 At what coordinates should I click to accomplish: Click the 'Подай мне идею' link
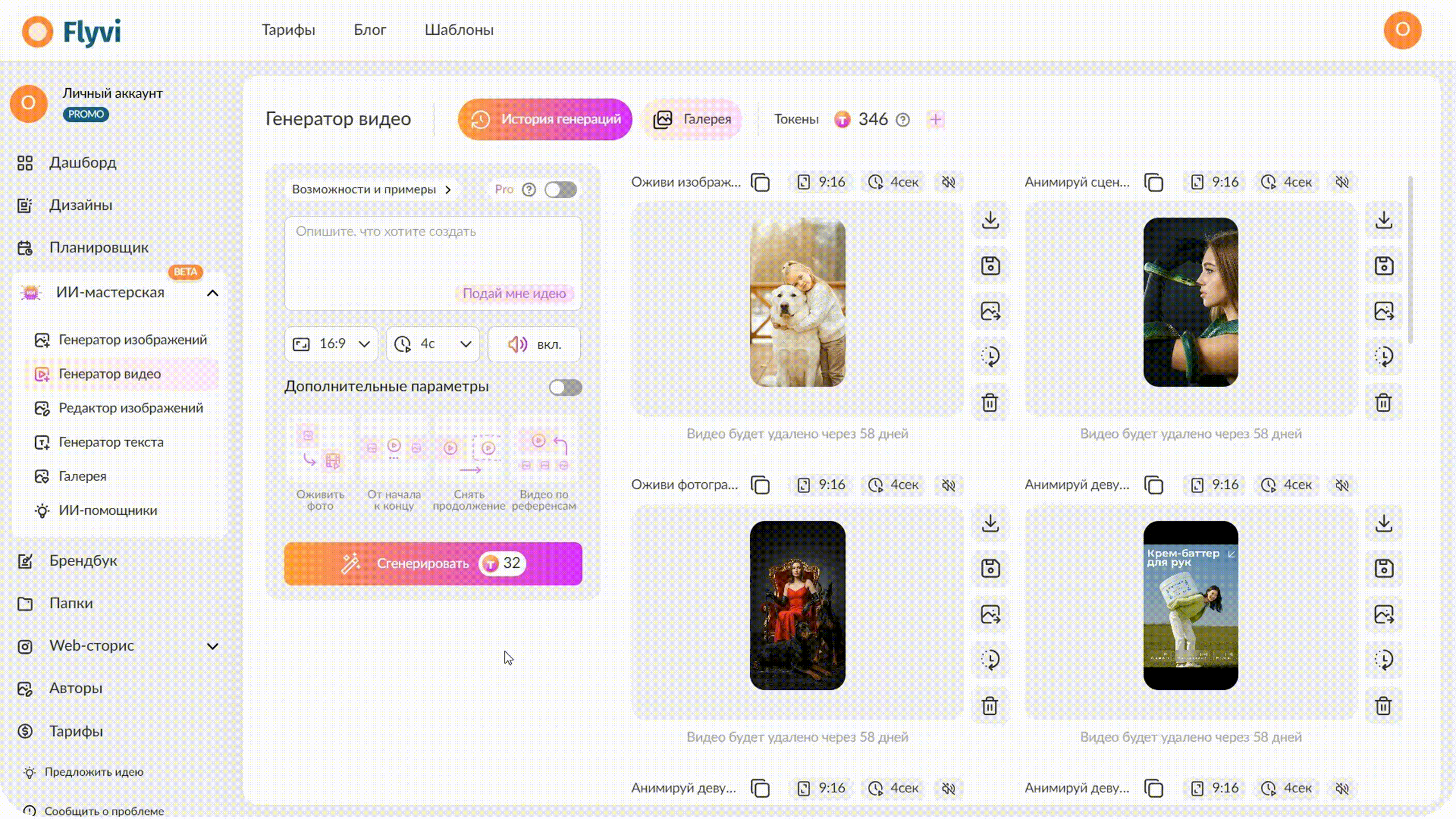point(514,293)
